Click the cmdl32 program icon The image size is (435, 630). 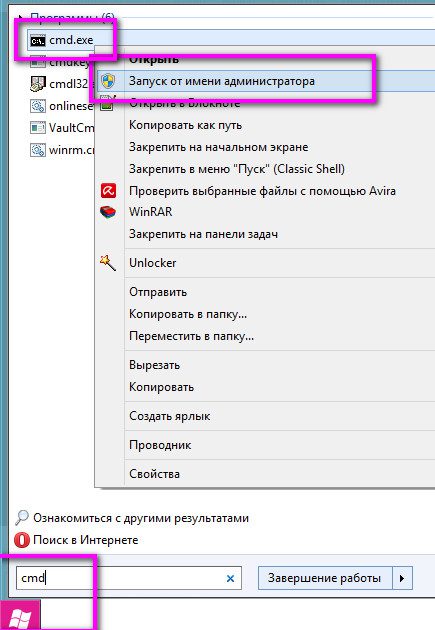click(x=38, y=84)
